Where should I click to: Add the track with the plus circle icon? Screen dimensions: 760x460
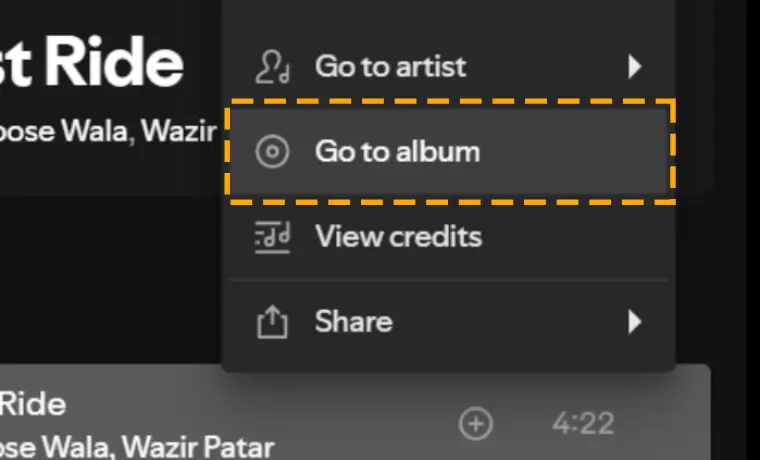476,424
